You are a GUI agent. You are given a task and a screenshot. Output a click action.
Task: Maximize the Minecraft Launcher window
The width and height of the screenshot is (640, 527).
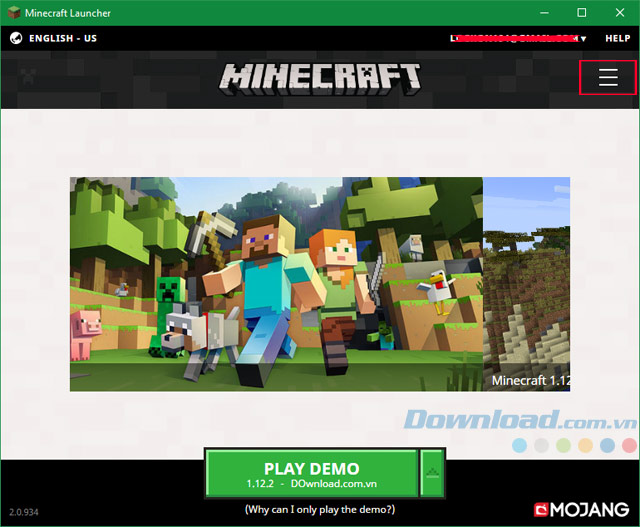tap(582, 13)
